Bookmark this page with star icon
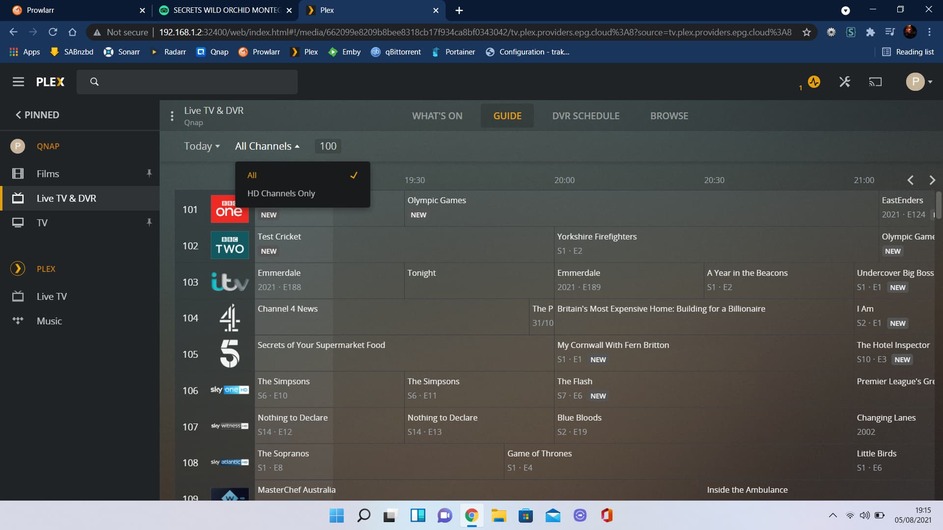 click(x=806, y=32)
